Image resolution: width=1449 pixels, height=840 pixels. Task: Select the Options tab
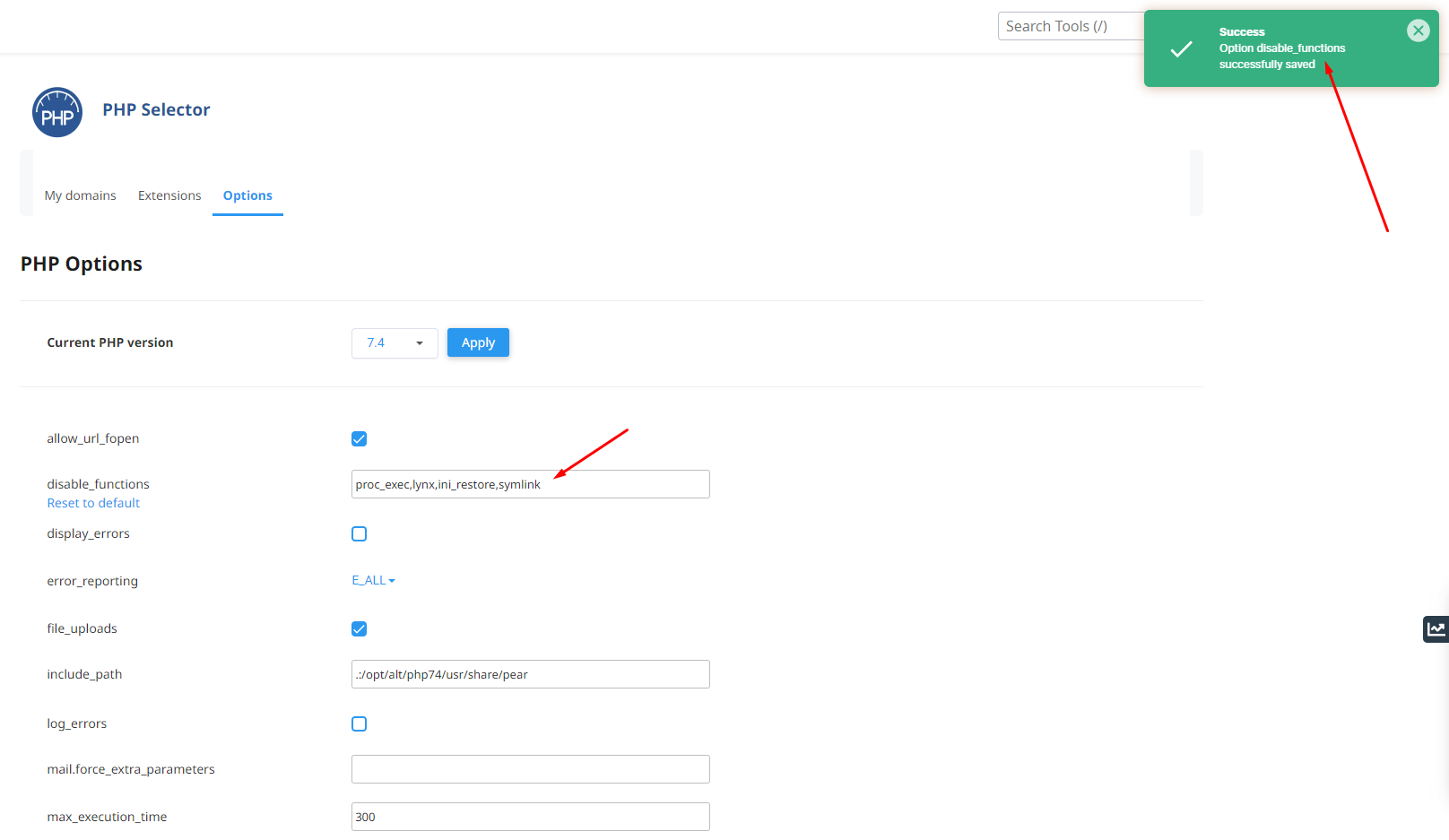coord(247,195)
